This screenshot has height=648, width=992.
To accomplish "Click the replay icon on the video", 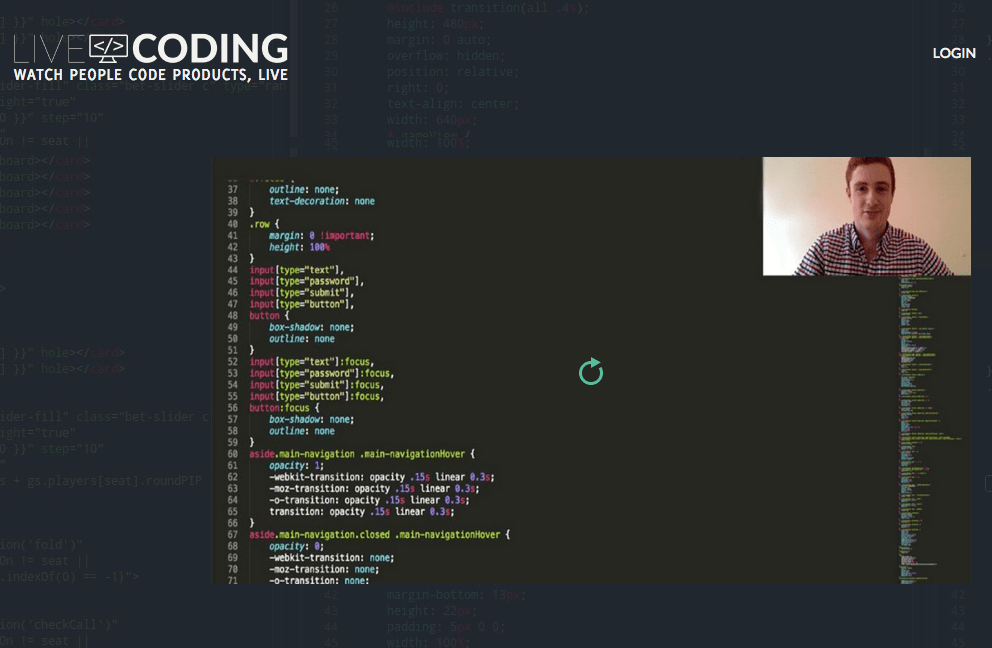I will (x=591, y=371).
